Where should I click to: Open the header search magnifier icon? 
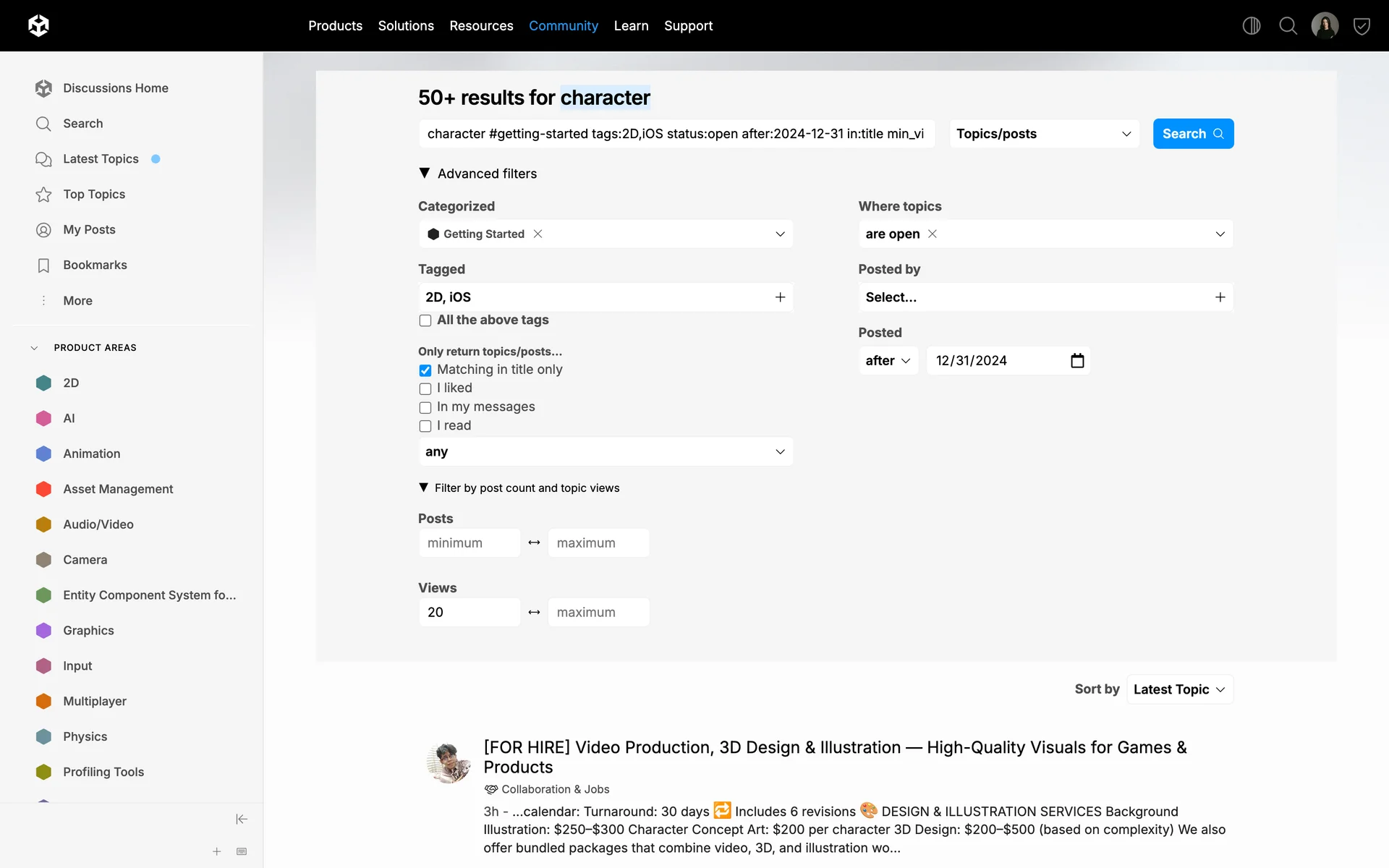tap(1288, 26)
